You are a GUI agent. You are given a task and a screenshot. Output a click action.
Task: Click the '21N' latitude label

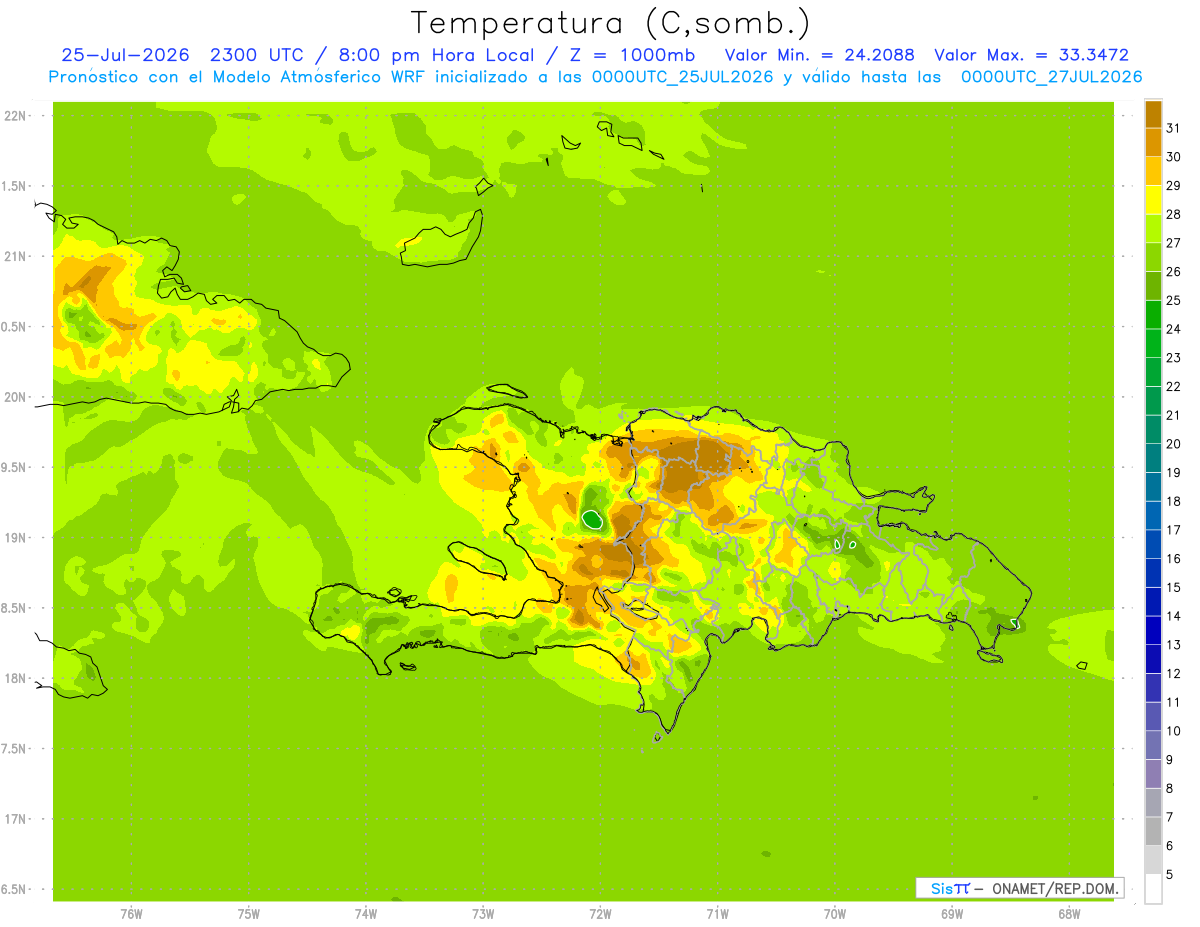point(16,257)
